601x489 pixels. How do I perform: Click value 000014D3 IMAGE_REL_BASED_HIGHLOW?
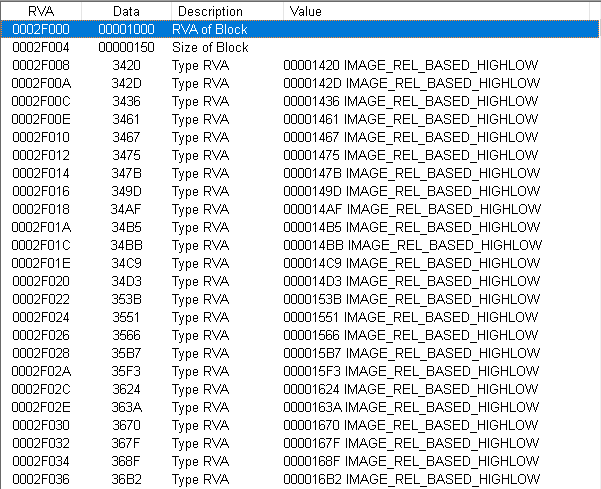coord(412,282)
